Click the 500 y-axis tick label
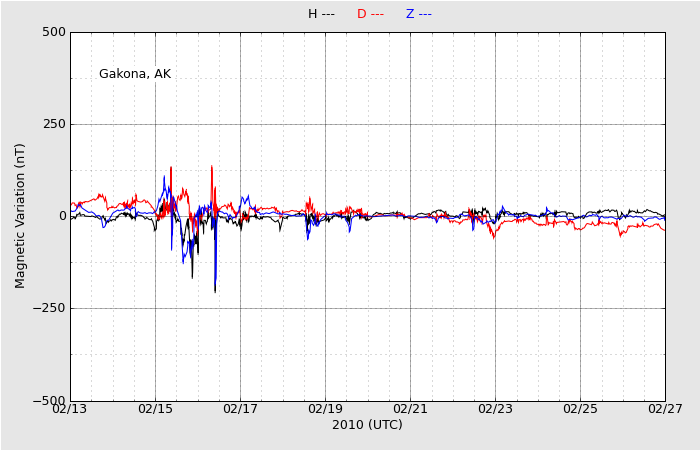The height and width of the screenshot is (450, 700). (x=54, y=32)
